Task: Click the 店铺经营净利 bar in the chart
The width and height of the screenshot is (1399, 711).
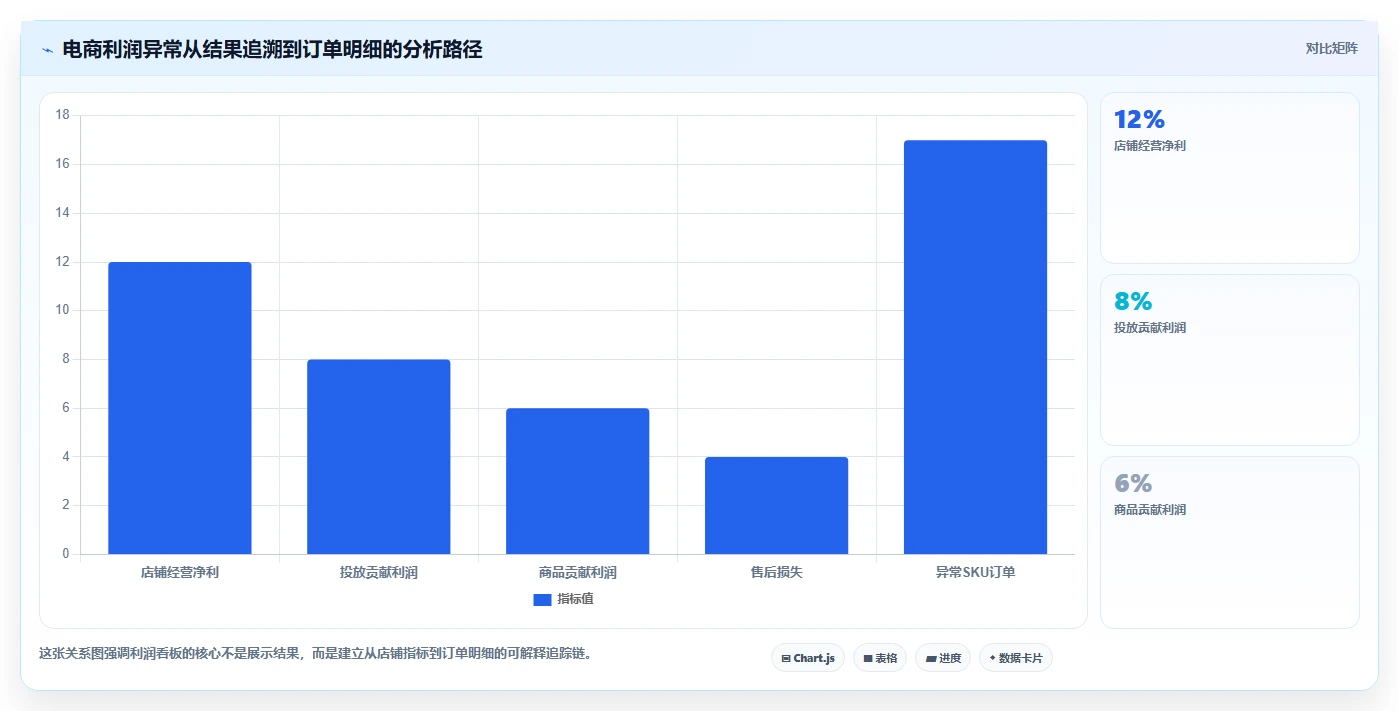Action: point(180,408)
